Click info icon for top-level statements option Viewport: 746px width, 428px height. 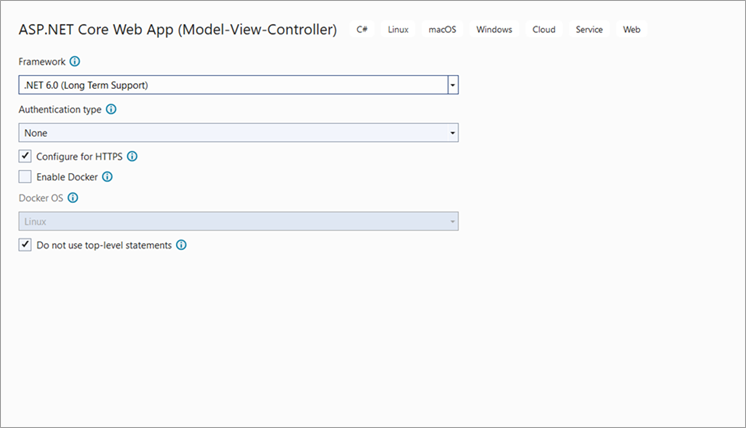pos(182,245)
